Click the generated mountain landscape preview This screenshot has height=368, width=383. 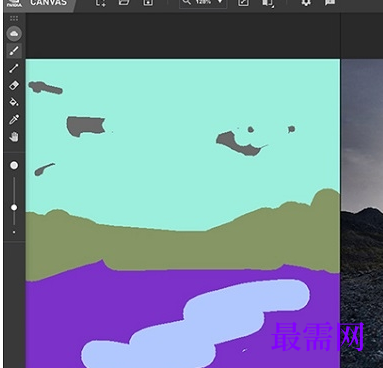click(362, 213)
